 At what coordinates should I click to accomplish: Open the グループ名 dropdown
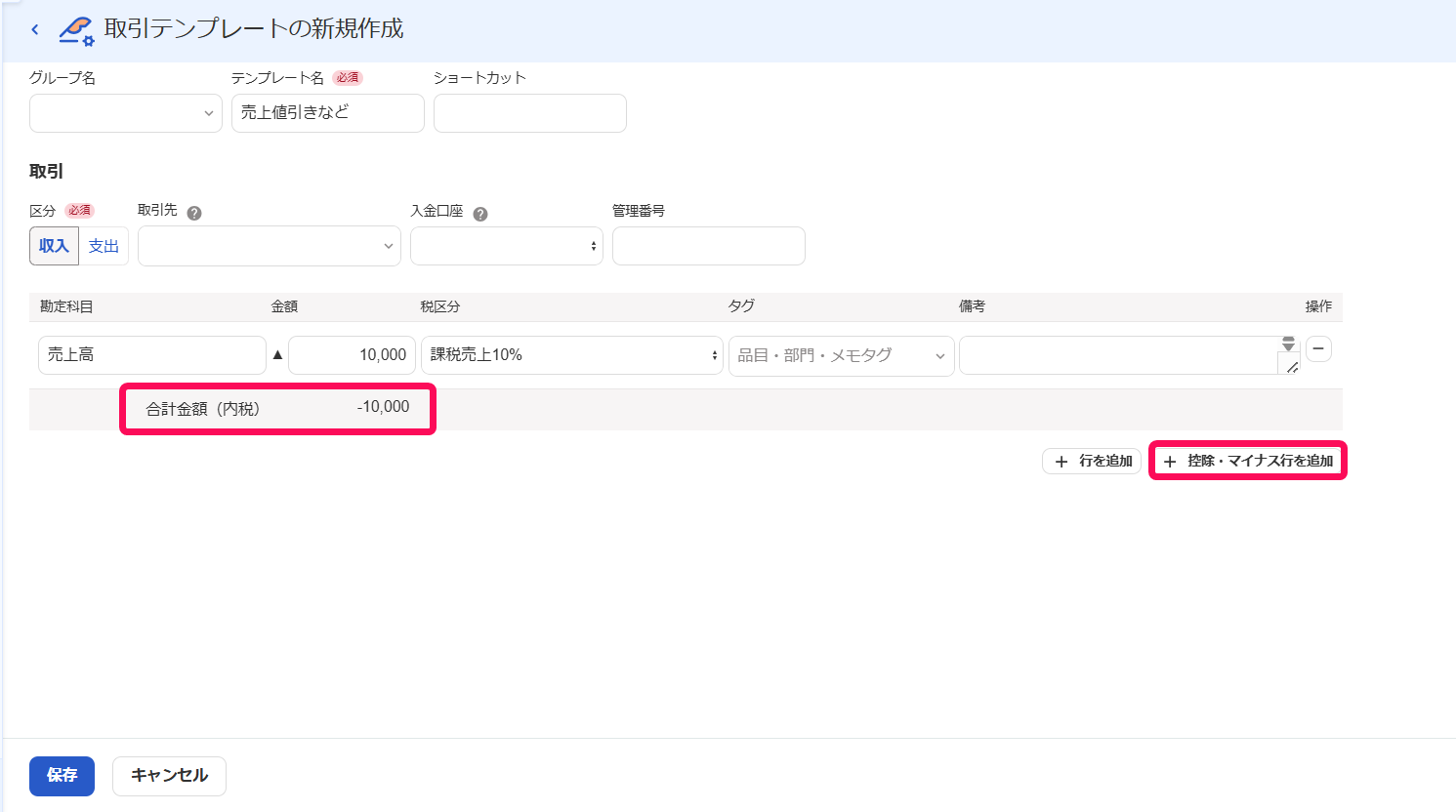pos(126,113)
